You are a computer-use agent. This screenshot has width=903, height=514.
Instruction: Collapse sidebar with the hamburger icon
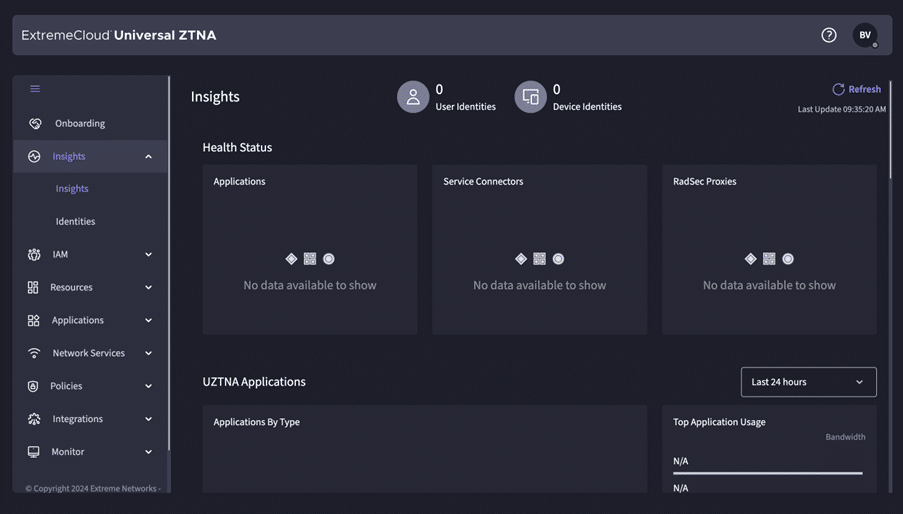[x=35, y=89]
